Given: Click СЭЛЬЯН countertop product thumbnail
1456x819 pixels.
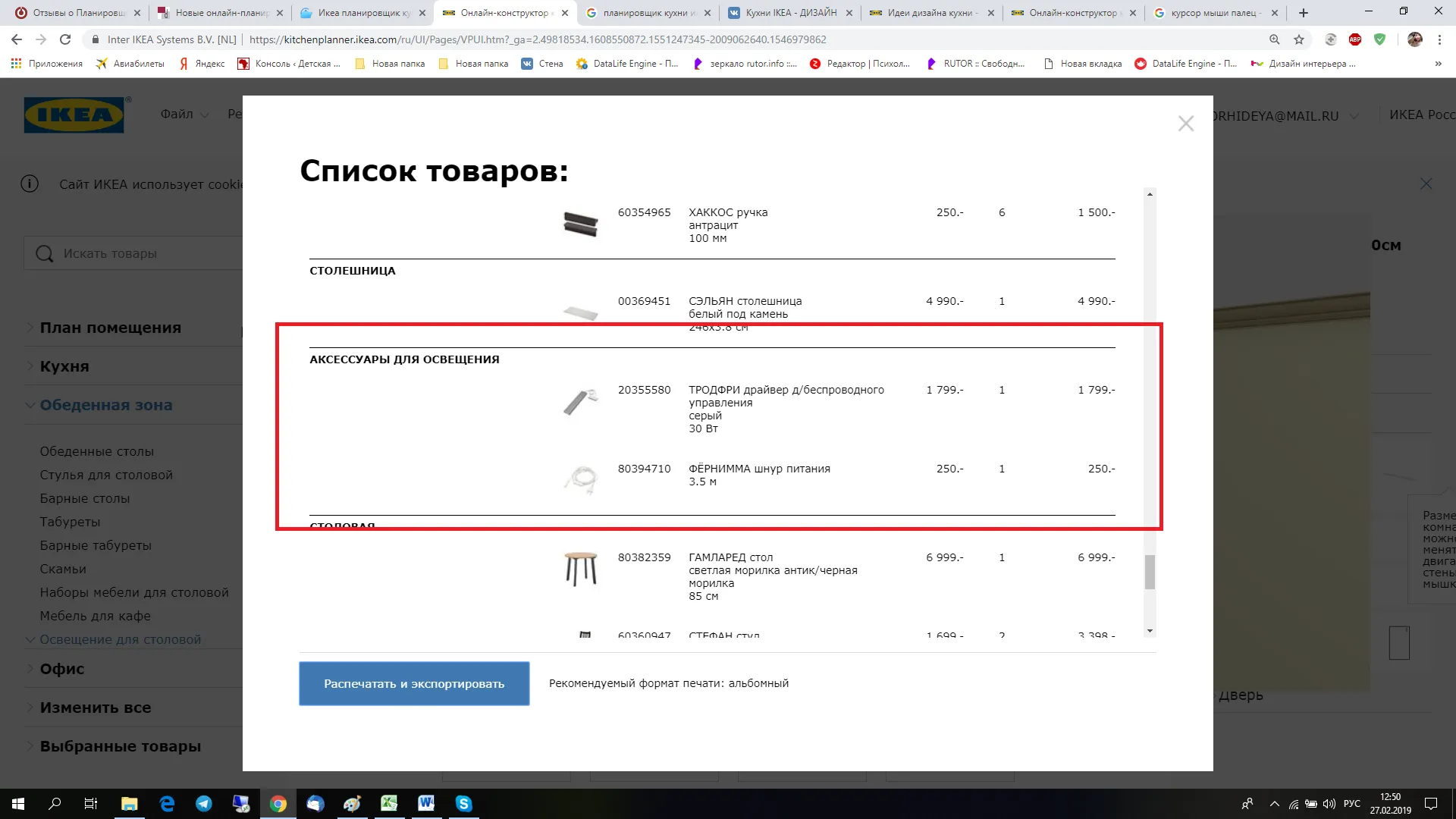Looking at the screenshot, I should (x=581, y=312).
